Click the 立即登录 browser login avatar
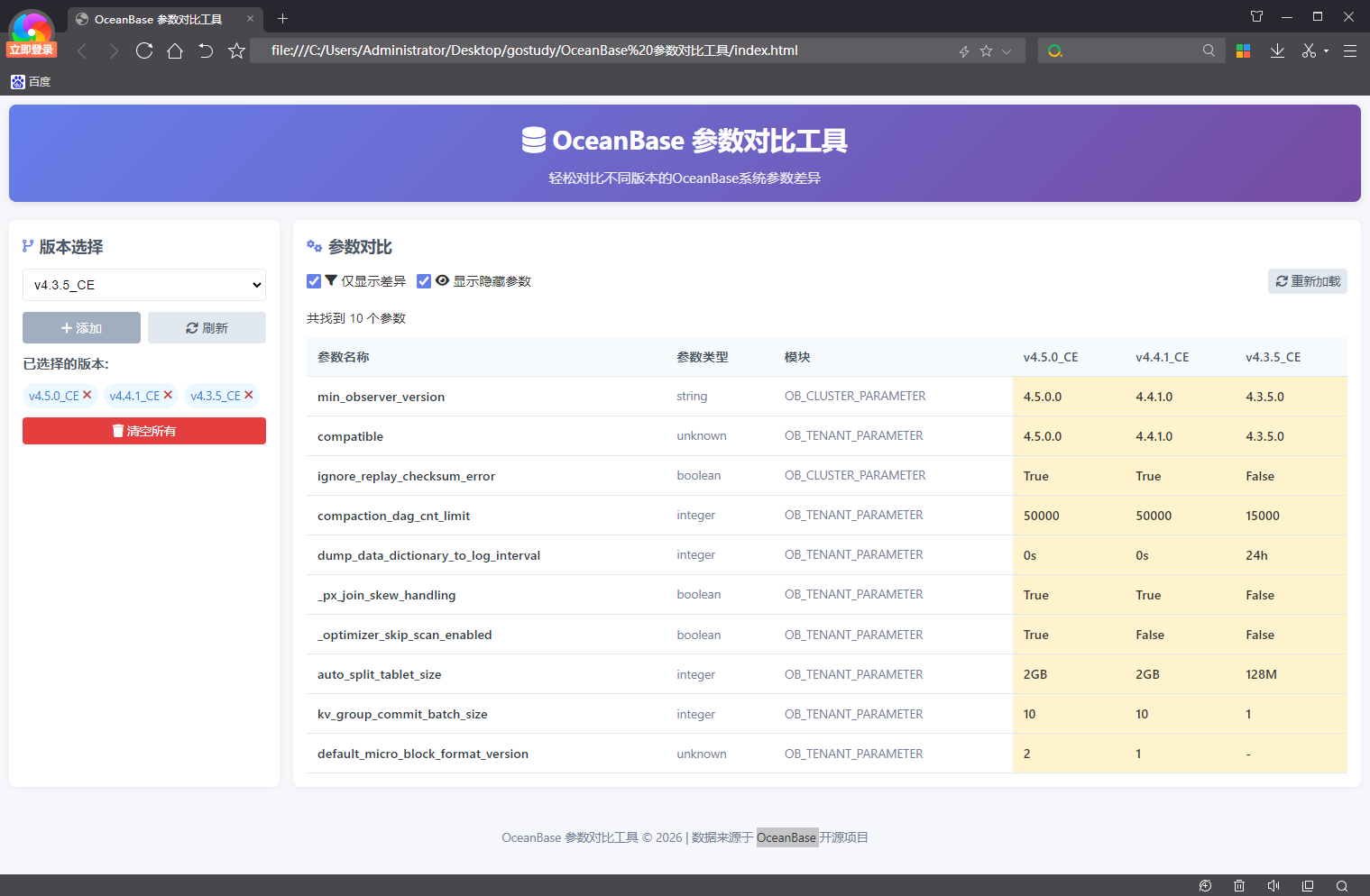 32,34
